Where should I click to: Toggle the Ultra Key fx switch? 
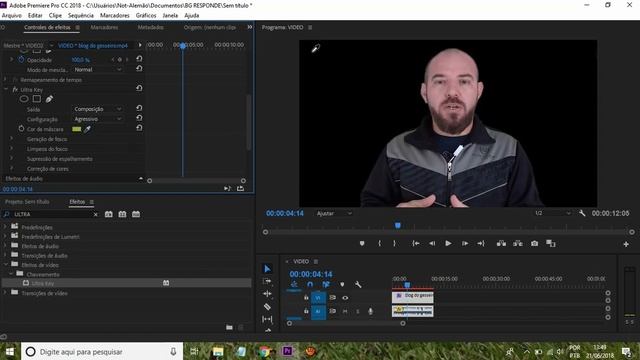tap(15, 89)
